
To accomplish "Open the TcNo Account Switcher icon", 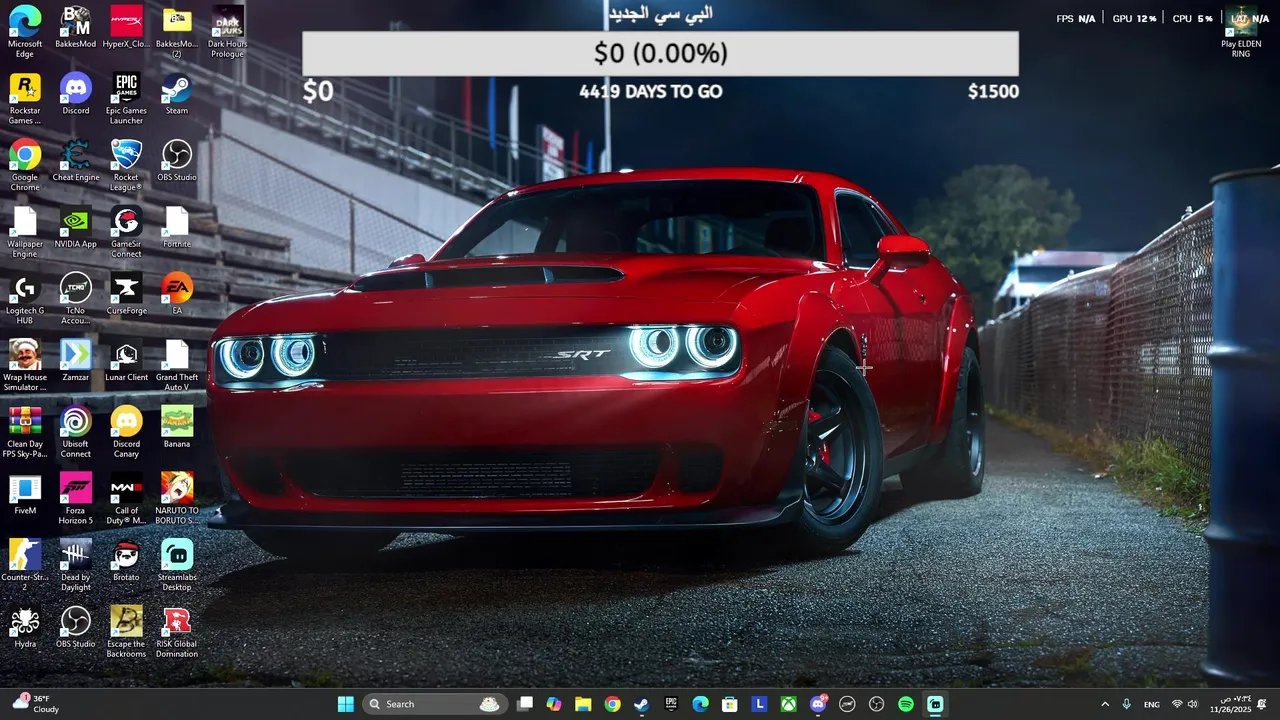I will [75, 298].
